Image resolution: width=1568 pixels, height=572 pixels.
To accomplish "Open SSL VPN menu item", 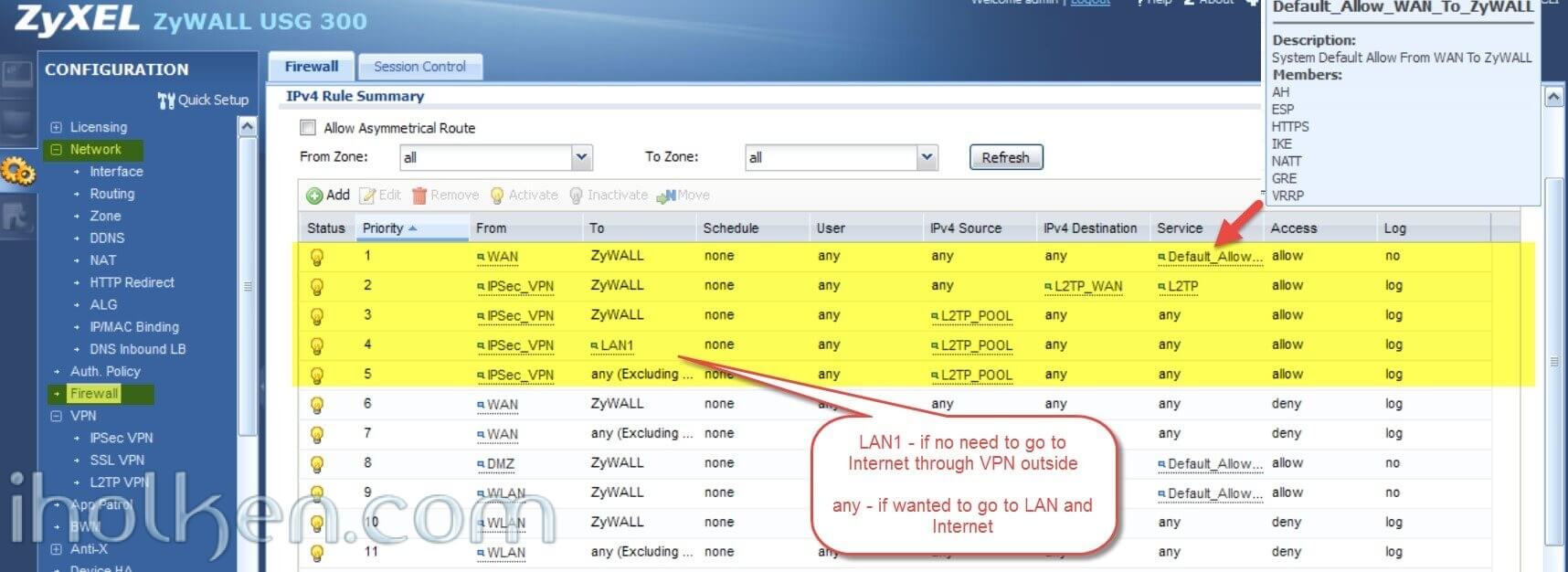I will [x=117, y=461].
